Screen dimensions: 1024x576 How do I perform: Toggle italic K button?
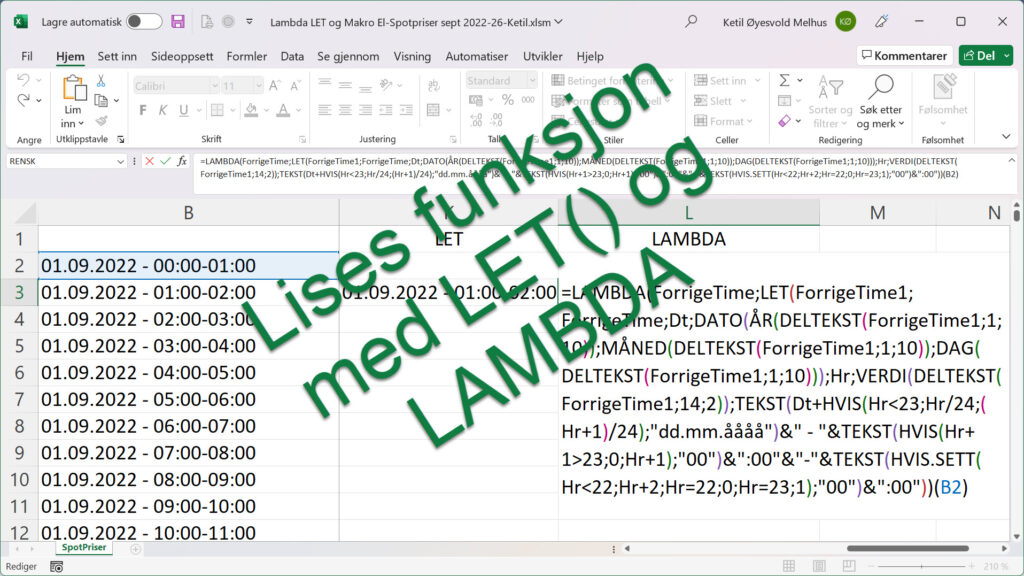(163, 110)
